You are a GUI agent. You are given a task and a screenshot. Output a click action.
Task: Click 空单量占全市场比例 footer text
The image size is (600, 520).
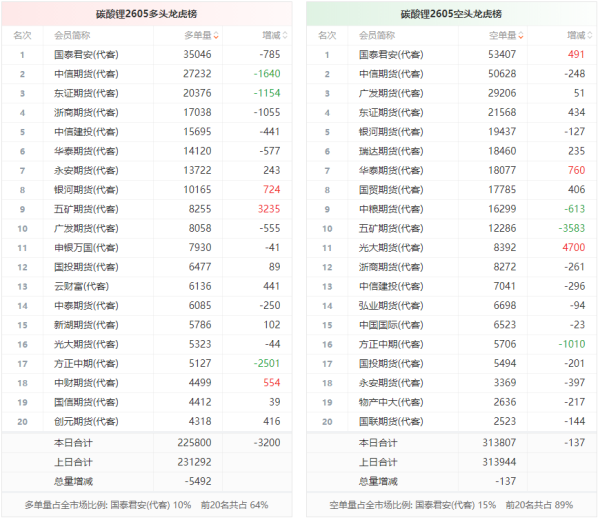(412, 505)
